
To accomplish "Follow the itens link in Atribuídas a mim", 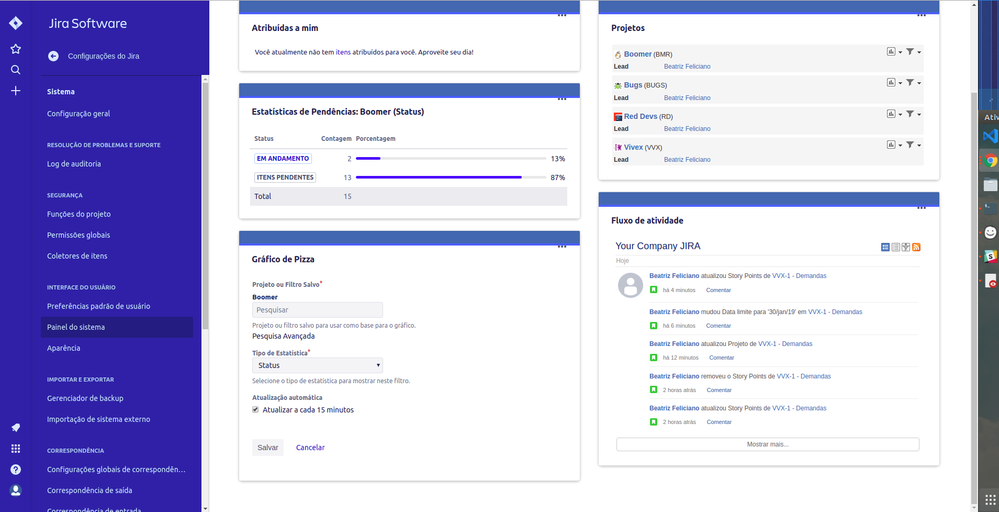I will tap(343, 52).
